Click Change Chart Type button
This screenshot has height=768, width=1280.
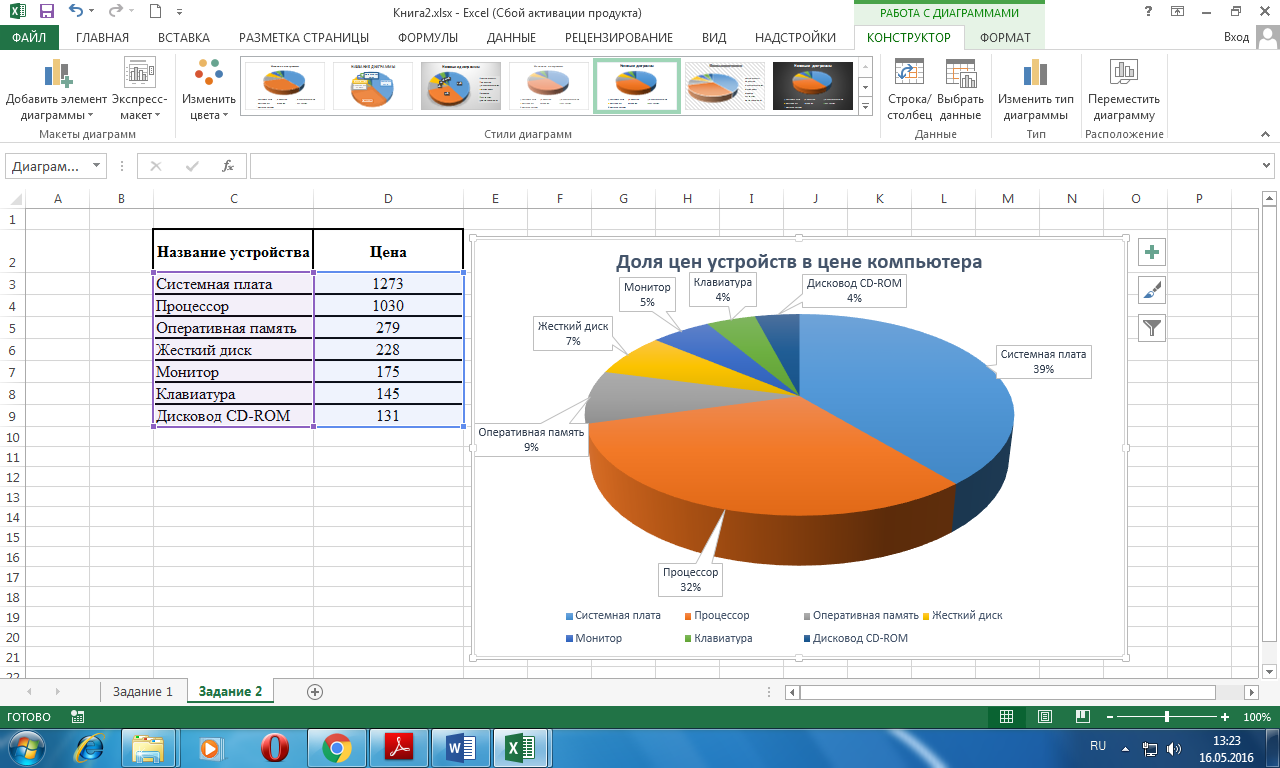tap(1035, 89)
